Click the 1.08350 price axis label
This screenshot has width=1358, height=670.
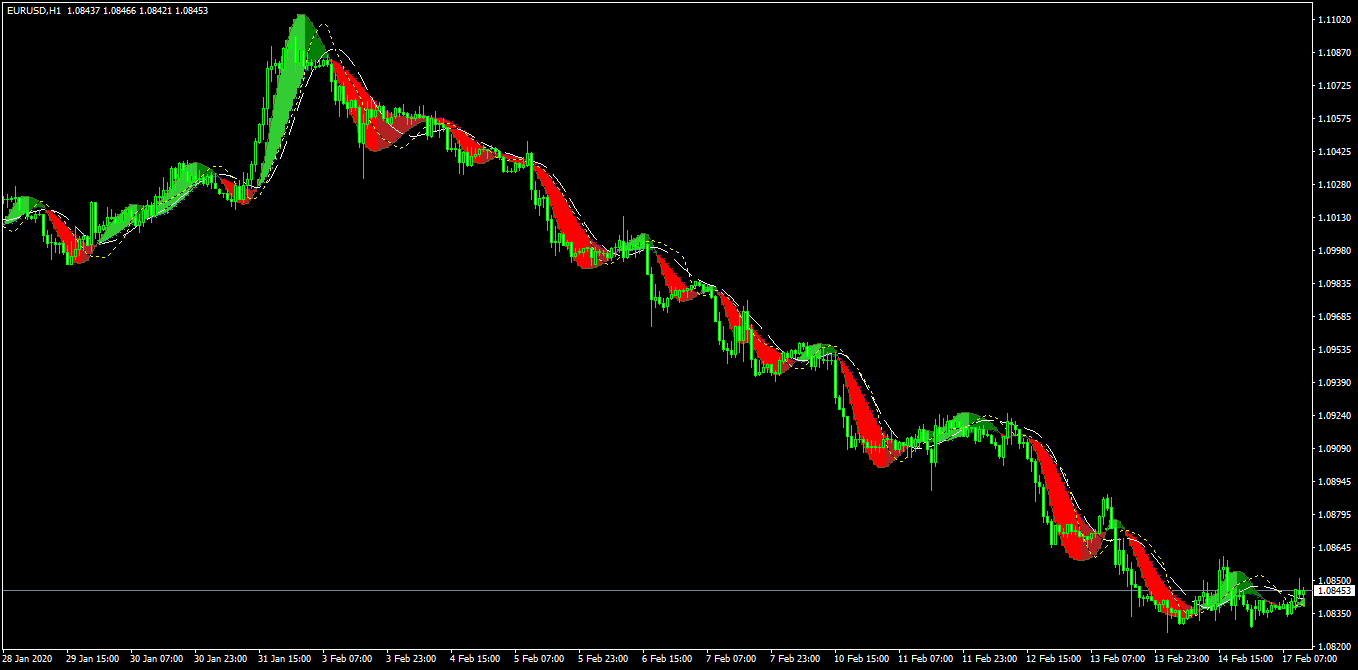pos(1336,614)
